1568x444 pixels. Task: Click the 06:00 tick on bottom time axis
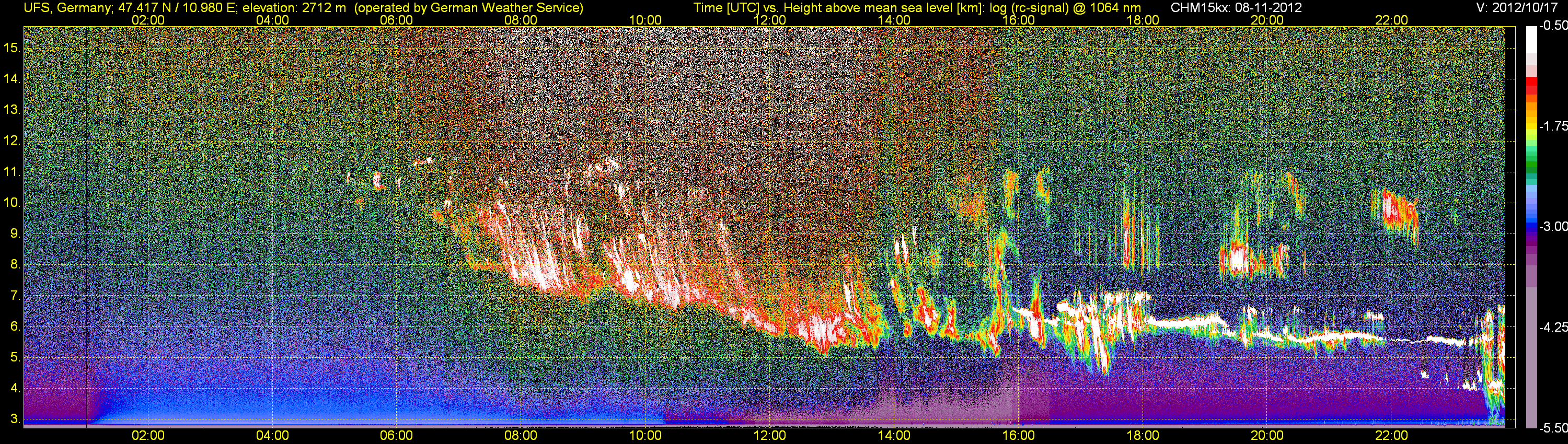tap(396, 436)
